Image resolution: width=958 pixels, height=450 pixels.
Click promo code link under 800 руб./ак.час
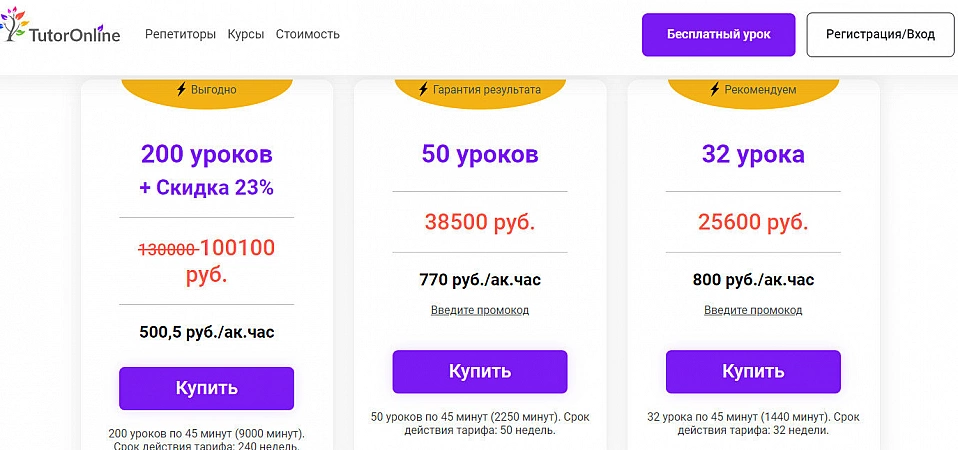coord(753,310)
